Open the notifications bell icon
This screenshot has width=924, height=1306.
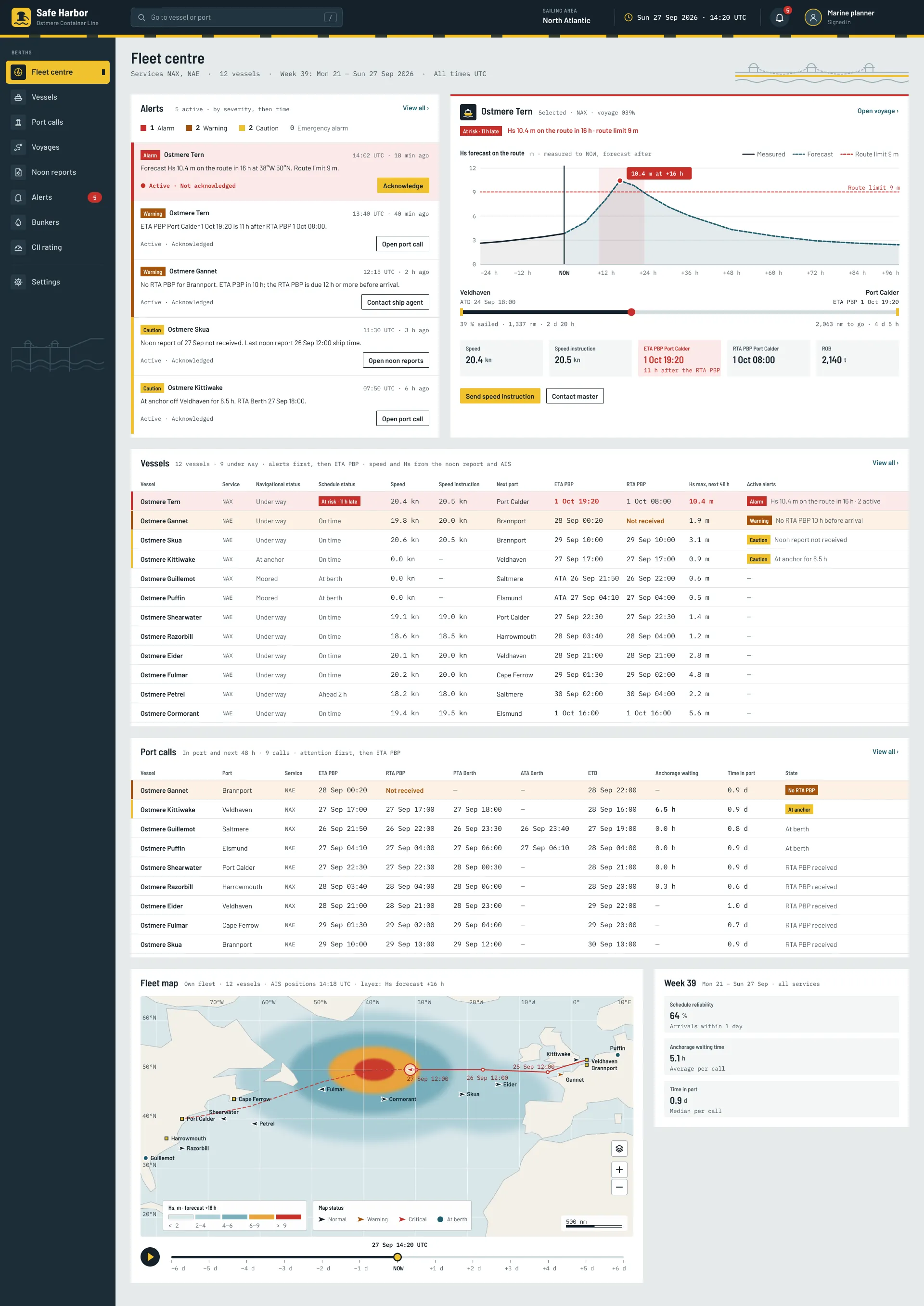(x=780, y=18)
